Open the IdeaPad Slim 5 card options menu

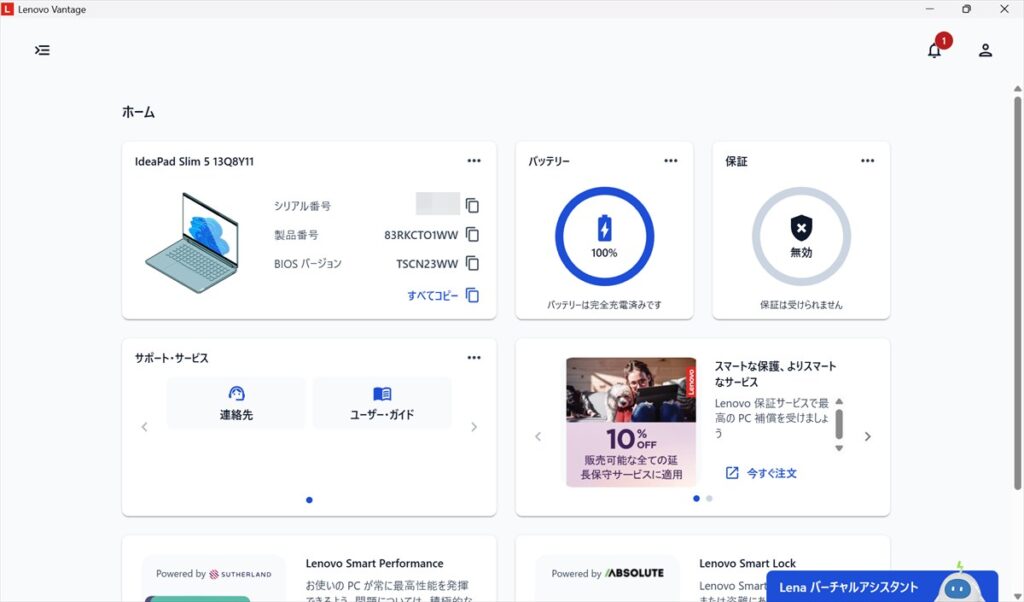pos(474,161)
